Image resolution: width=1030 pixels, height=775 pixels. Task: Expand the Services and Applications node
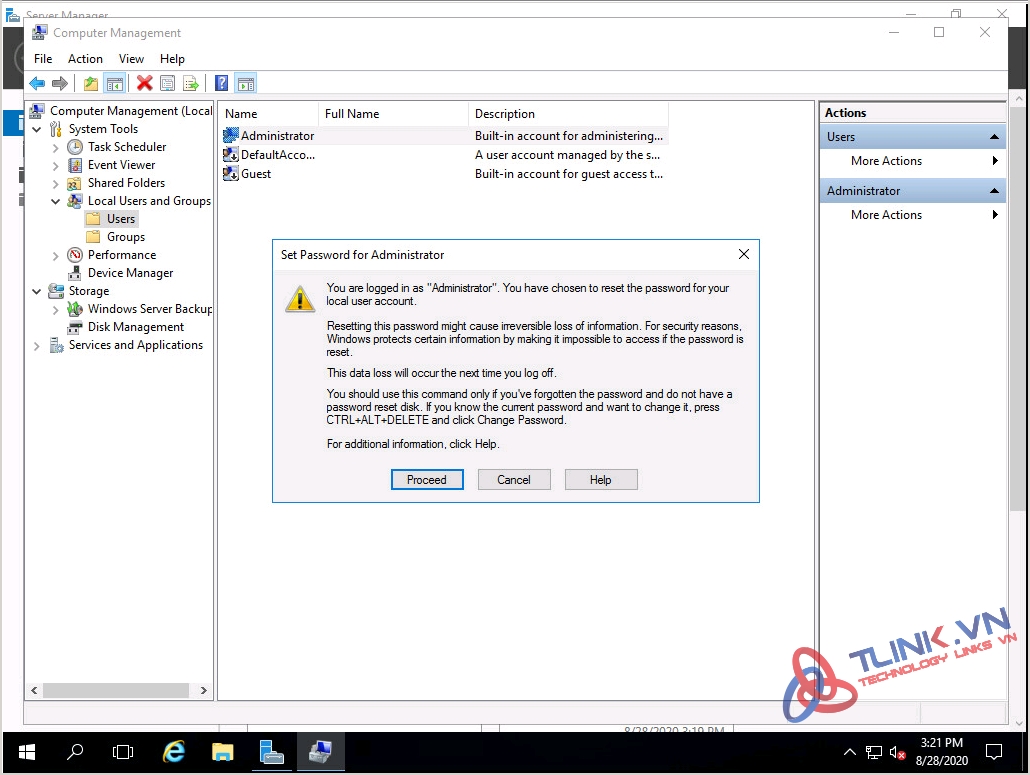click(x=37, y=345)
